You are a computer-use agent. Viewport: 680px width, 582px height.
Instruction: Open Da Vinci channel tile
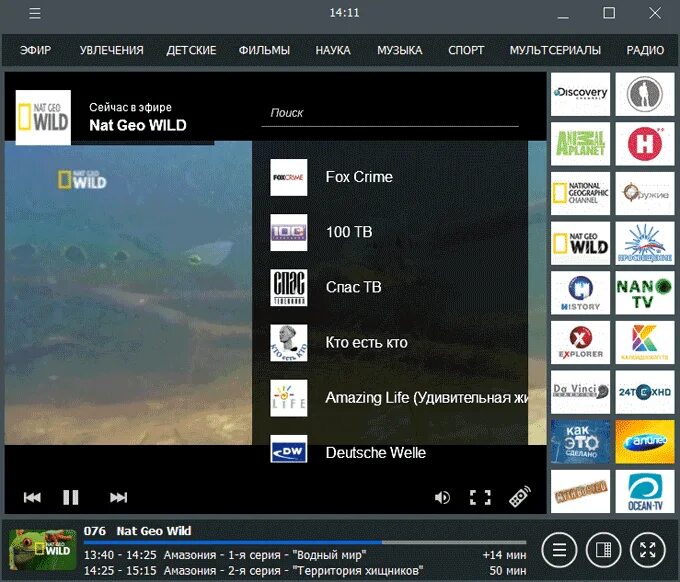(580, 392)
